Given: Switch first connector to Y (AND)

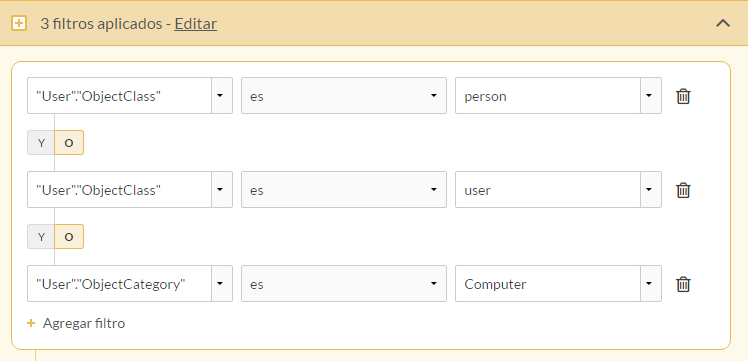Looking at the screenshot, I should pyautogui.click(x=41, y=143).
